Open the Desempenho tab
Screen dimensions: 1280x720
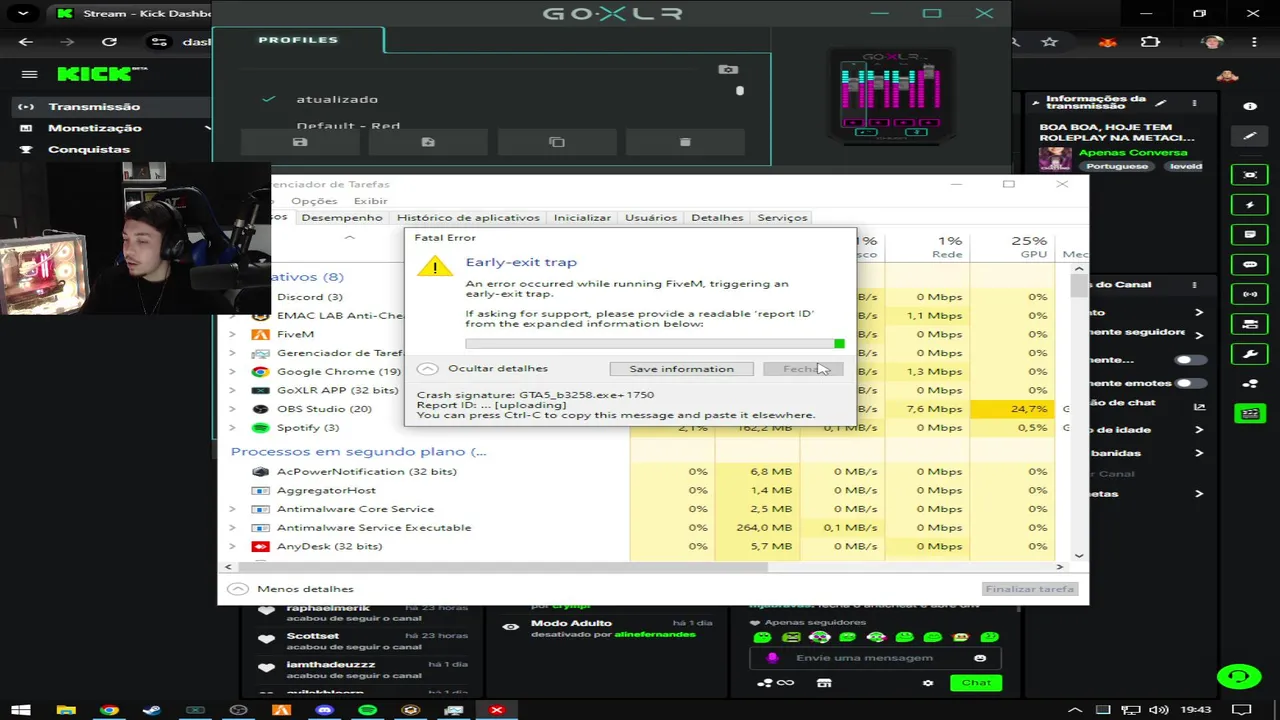342,217
